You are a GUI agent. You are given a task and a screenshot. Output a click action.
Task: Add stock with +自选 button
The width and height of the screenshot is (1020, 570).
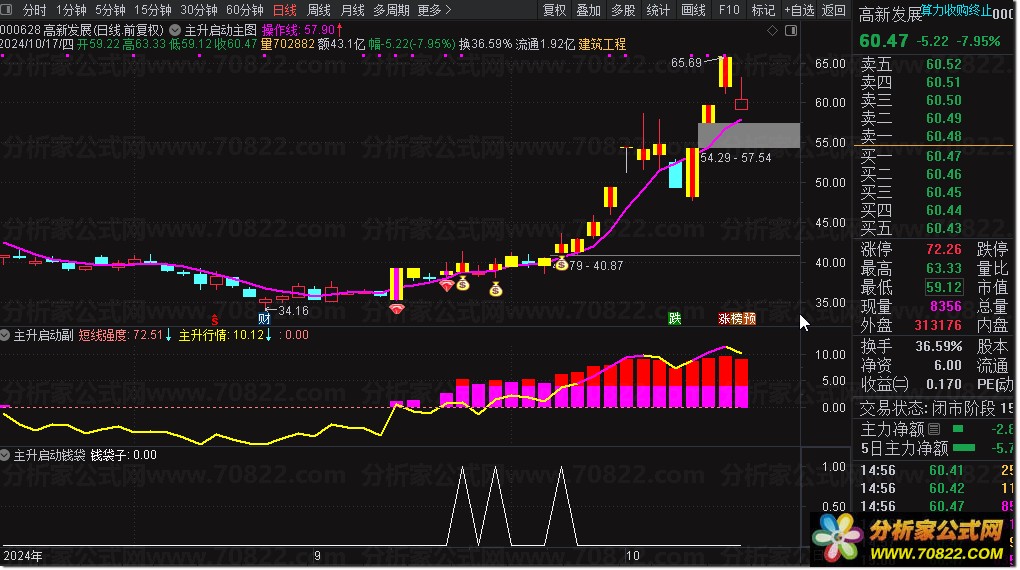(x=799, y=10)
